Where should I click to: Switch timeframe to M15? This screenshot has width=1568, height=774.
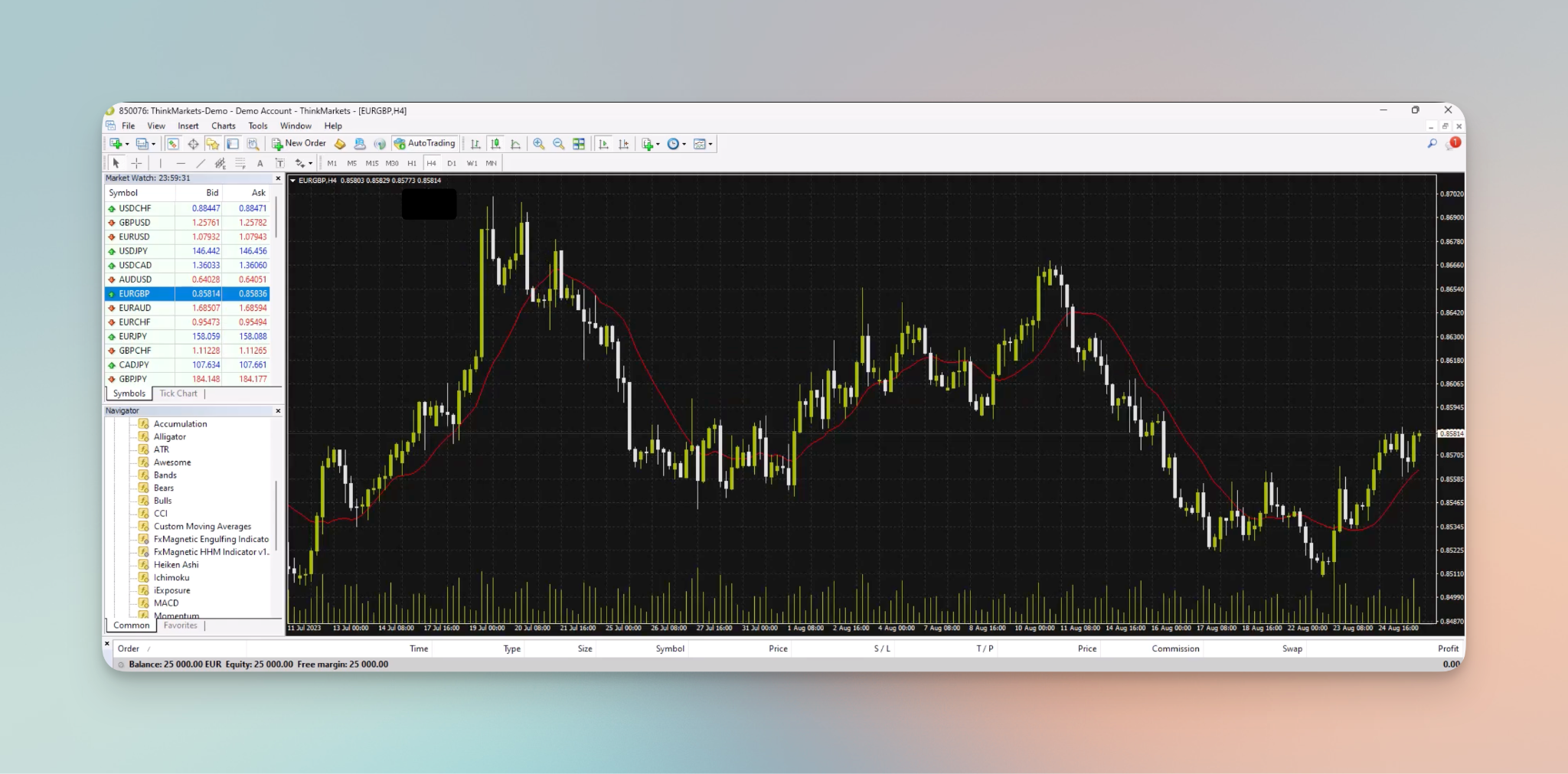[x=372, y=163]
